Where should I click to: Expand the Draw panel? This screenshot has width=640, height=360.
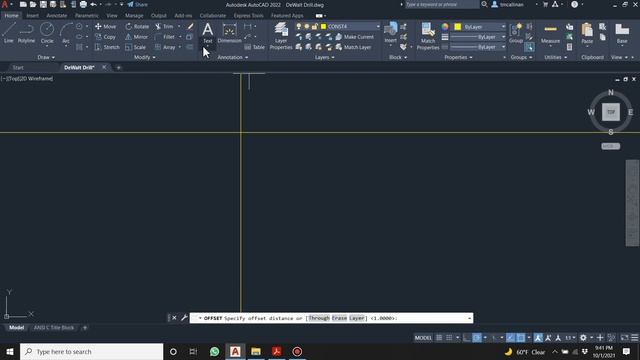(46, 58)
